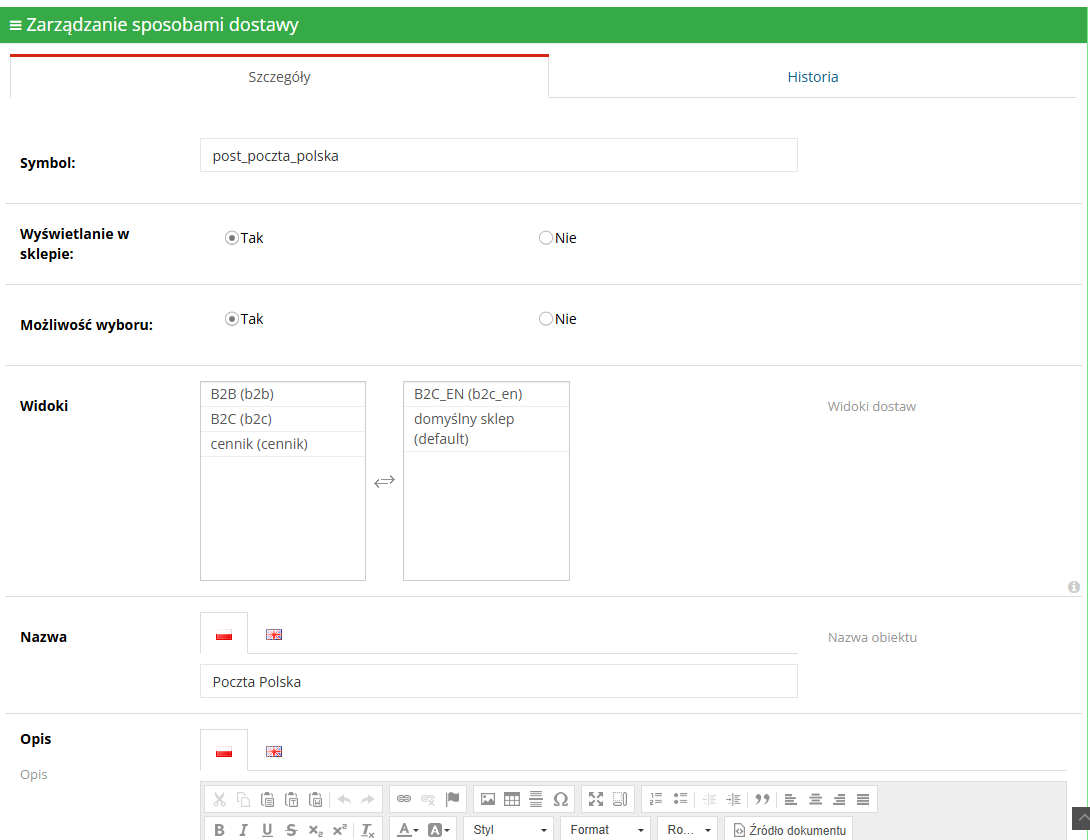Screen dimensions: 1090x840
Task: Select Tak for Wyświetlanie w sklepie
Action: (x=232, y=238)
